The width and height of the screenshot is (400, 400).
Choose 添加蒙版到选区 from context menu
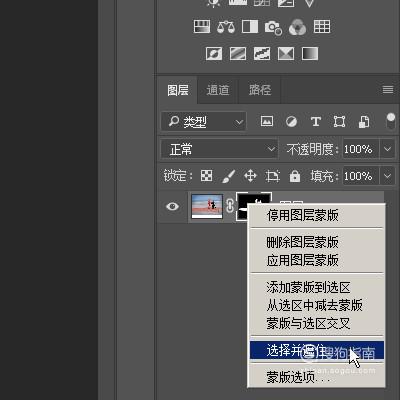(x=317, y=287)
